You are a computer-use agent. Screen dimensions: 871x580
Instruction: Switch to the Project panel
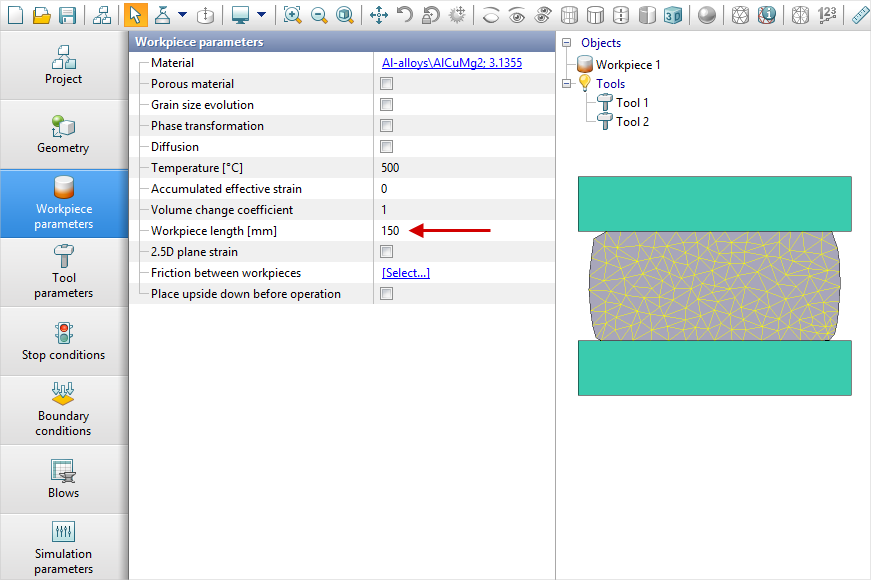[x=63, y=65]
